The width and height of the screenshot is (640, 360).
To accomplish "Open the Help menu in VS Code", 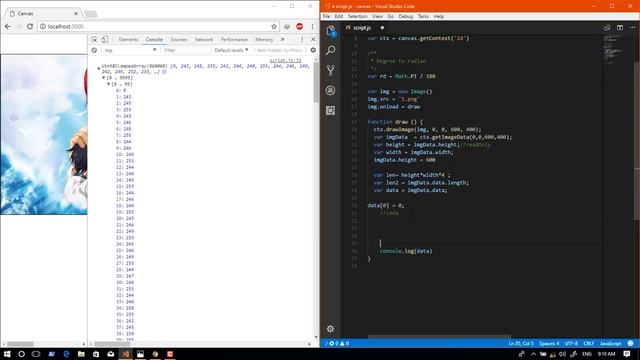I will point(439,16).
